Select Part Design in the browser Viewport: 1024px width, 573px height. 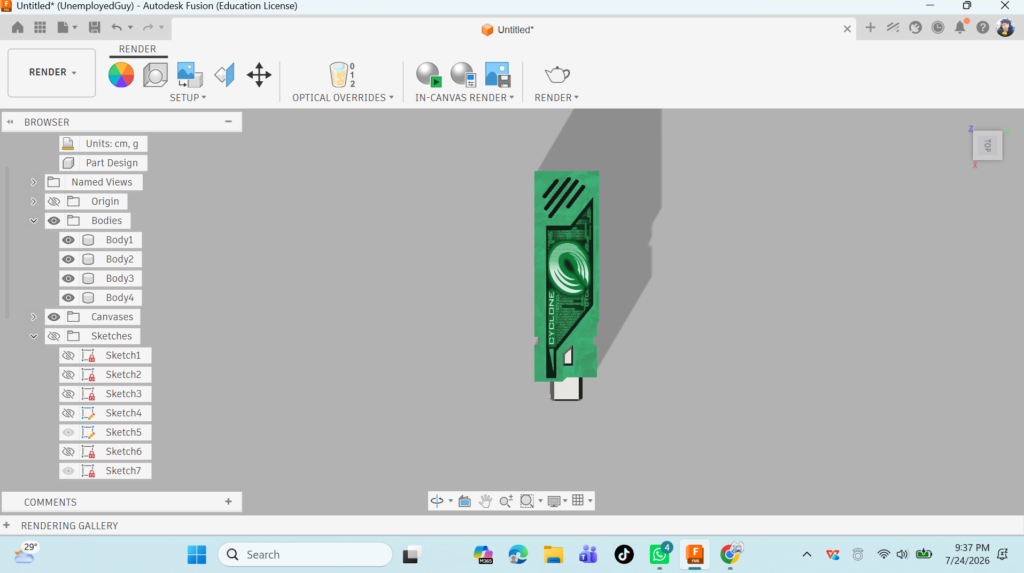coord(112,163)
